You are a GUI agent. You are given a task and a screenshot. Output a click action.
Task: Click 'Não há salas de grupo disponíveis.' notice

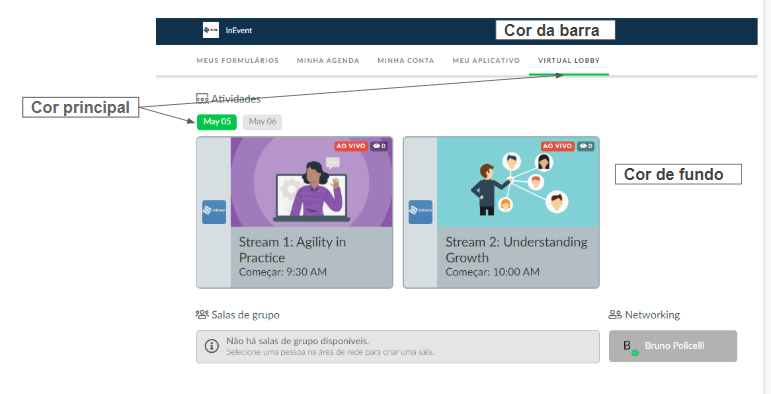[x=297, y=341]
